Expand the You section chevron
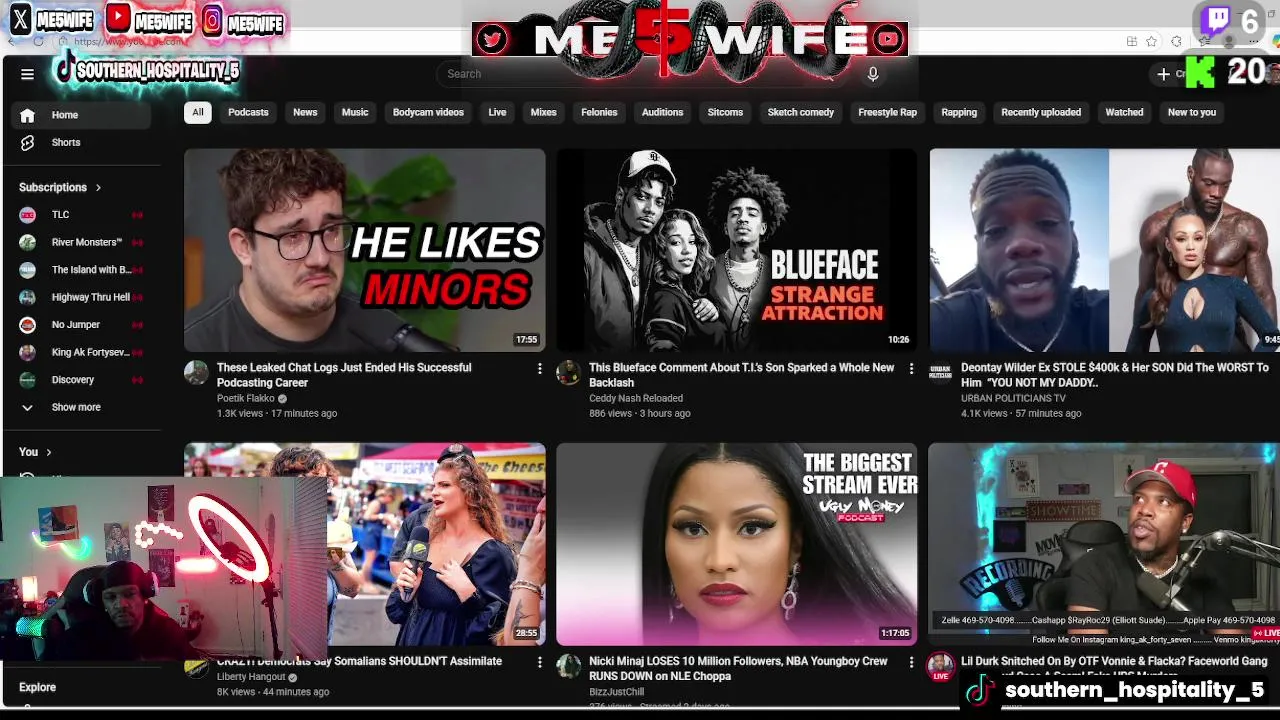The width and height of the screenshot is (1280, 720). coord(48,452)
